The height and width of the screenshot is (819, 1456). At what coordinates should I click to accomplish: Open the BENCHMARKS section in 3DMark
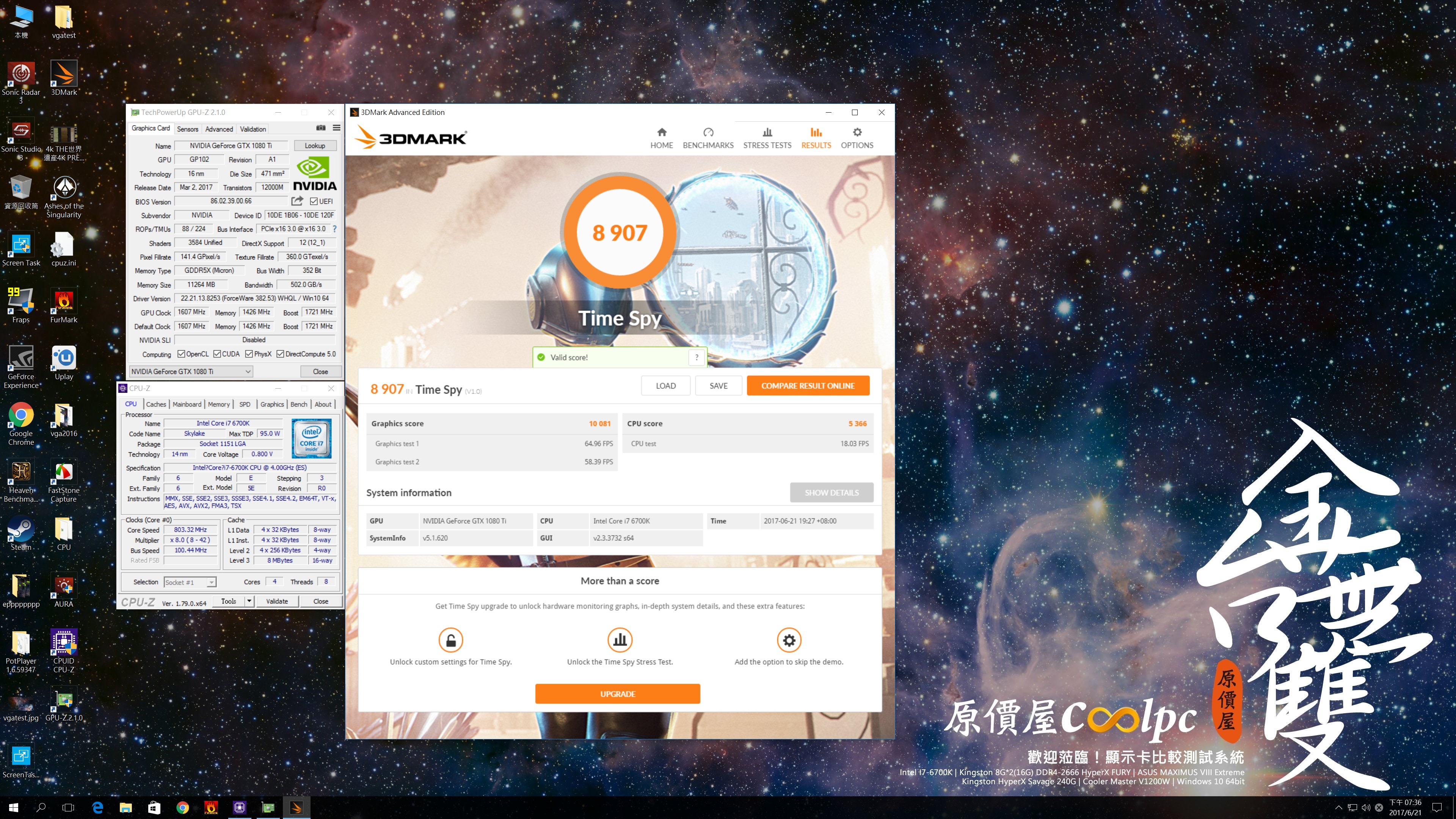pos(708,138)
